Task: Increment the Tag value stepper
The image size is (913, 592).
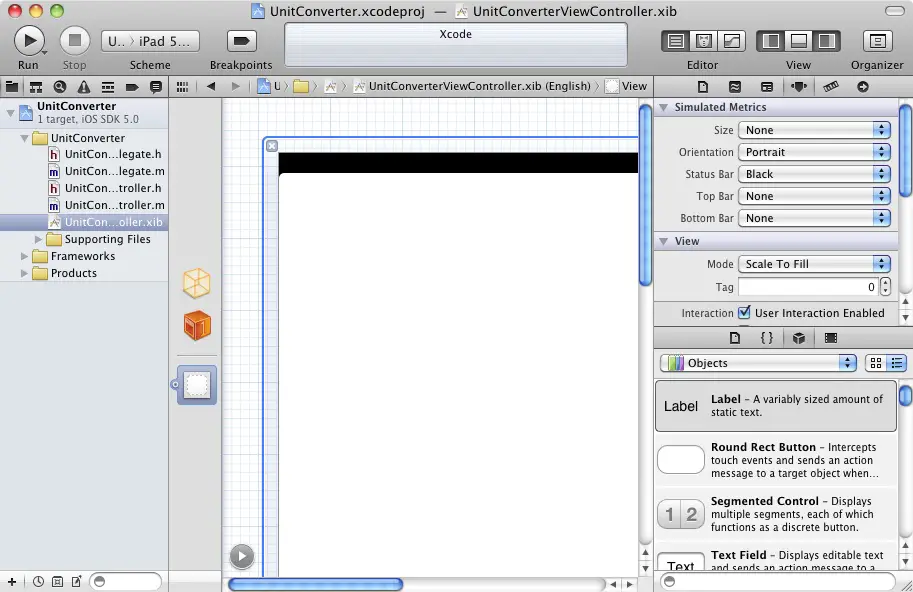Action: coord(886,283)
